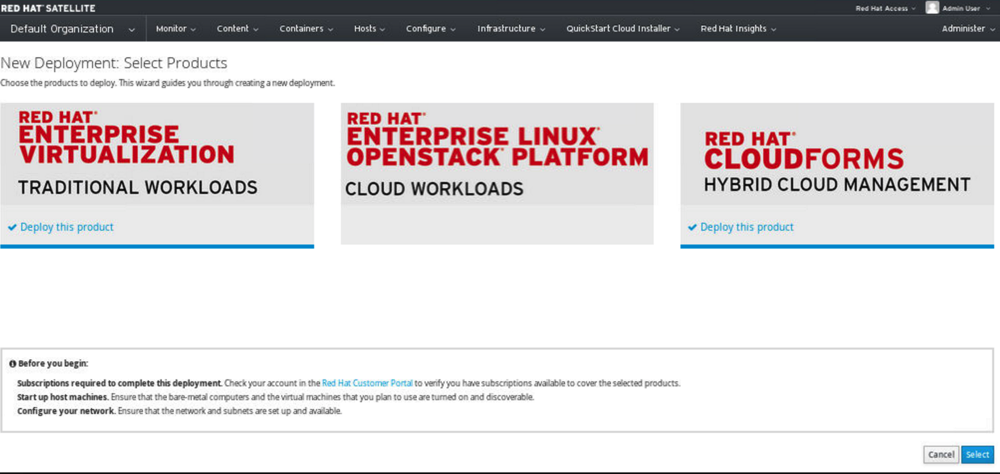Open the Monitor menu
The width and height of the screenshot is (1000, 474).
coord(176,29)
